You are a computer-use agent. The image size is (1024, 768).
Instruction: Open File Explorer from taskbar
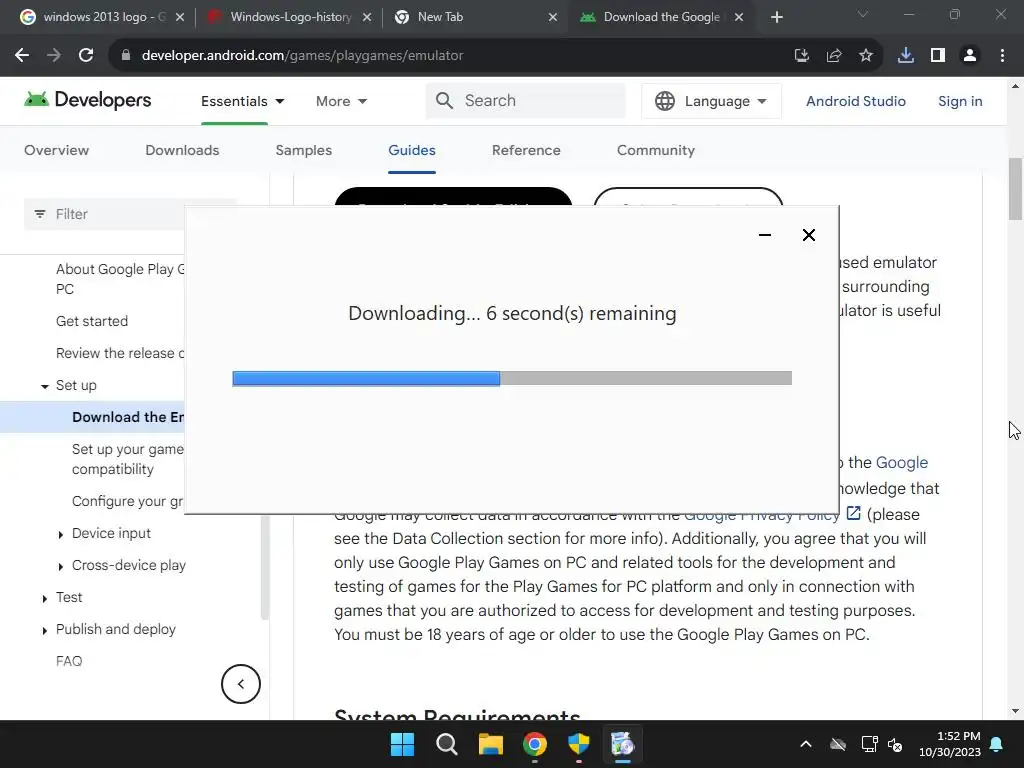(x=490, y=744)
